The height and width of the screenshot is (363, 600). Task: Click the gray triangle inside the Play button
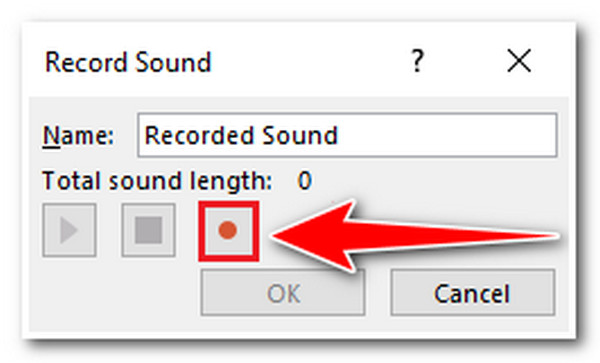tap(69, 230)
